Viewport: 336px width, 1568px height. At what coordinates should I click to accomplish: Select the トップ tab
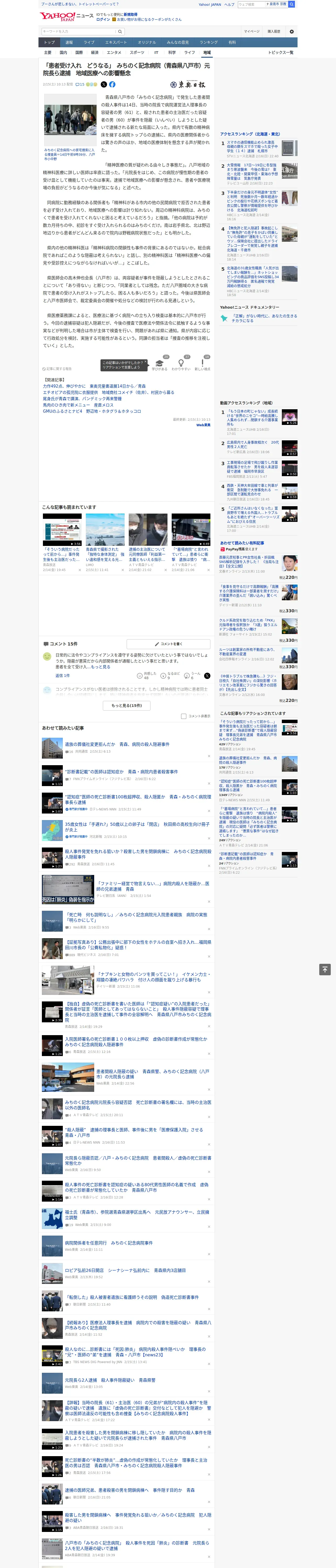(49, 43)
